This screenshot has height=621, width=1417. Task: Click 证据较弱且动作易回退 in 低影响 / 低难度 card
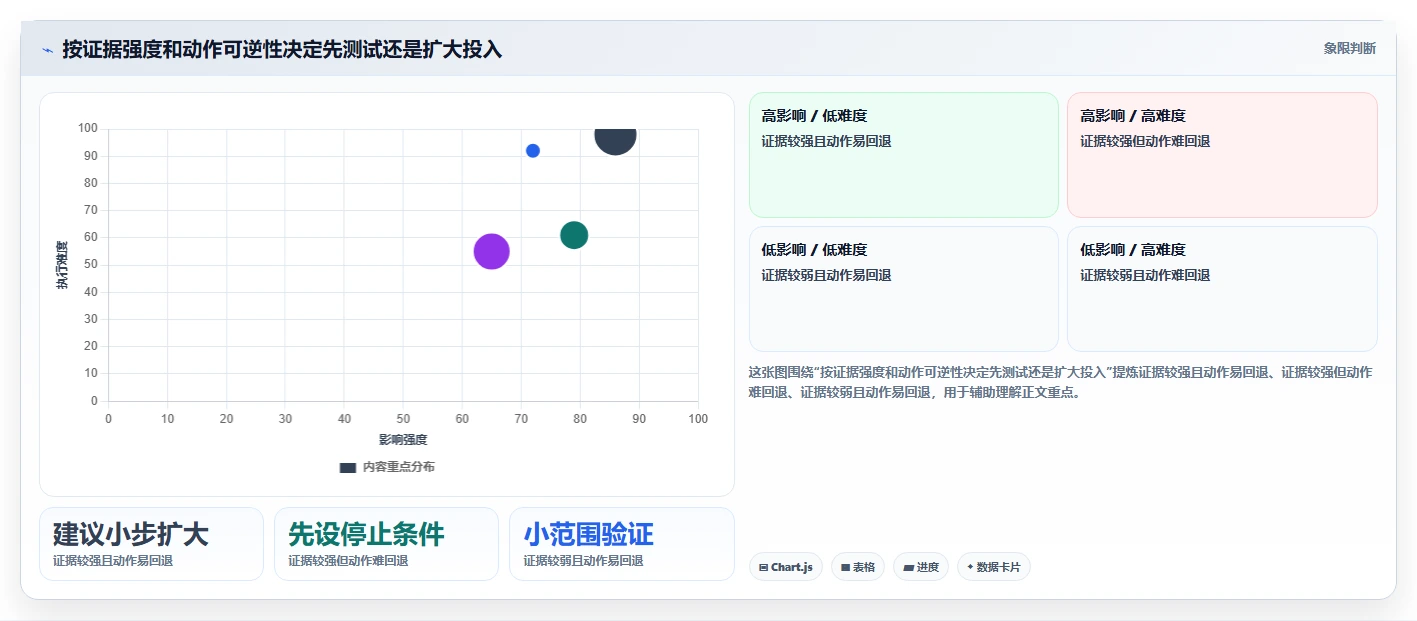coord(826,275)
